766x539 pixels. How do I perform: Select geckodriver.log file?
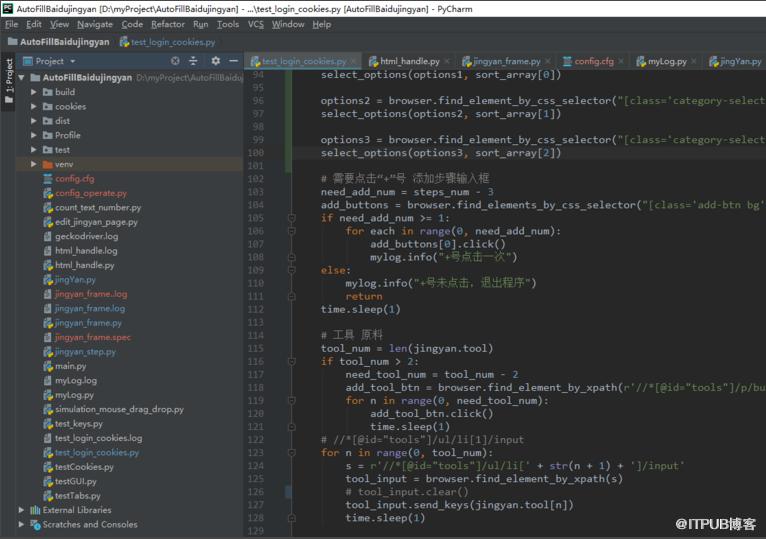pyautogui.click(x=86, y=237)
